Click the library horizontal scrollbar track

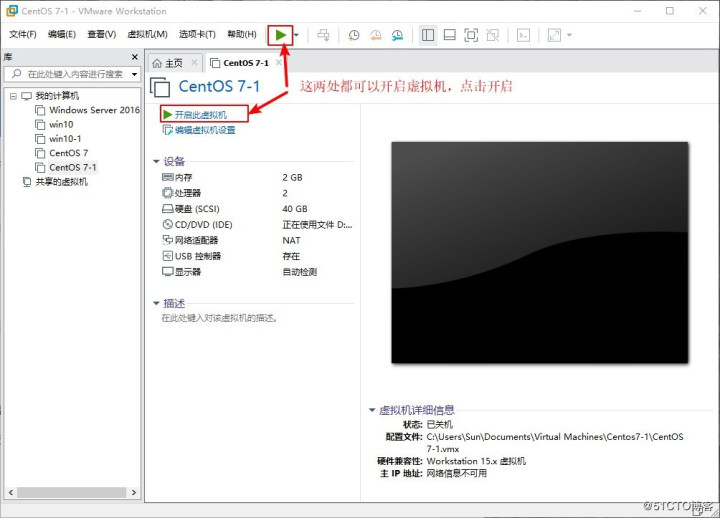(72, 492)
